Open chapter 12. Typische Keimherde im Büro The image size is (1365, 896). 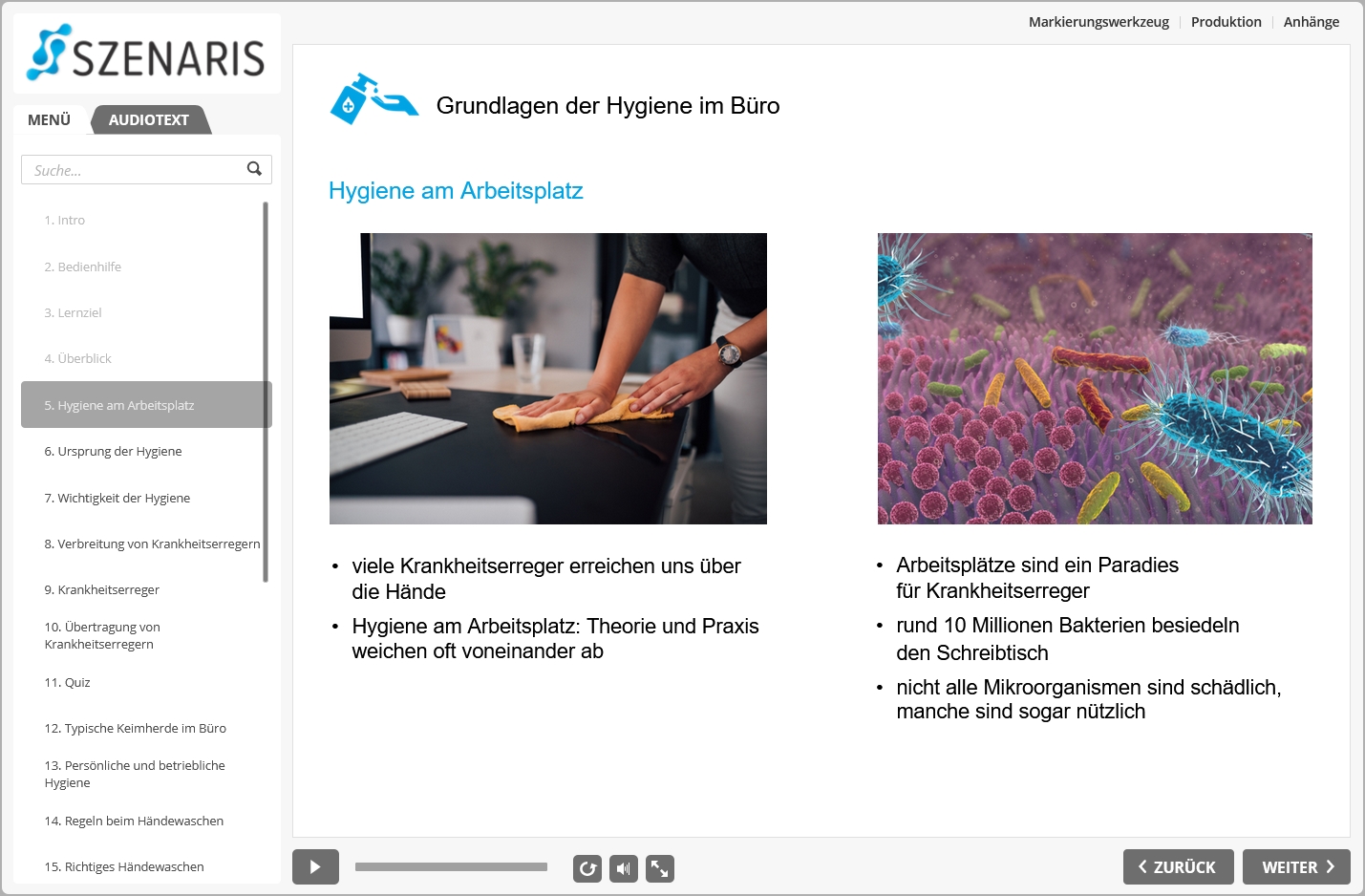point(146,728)
